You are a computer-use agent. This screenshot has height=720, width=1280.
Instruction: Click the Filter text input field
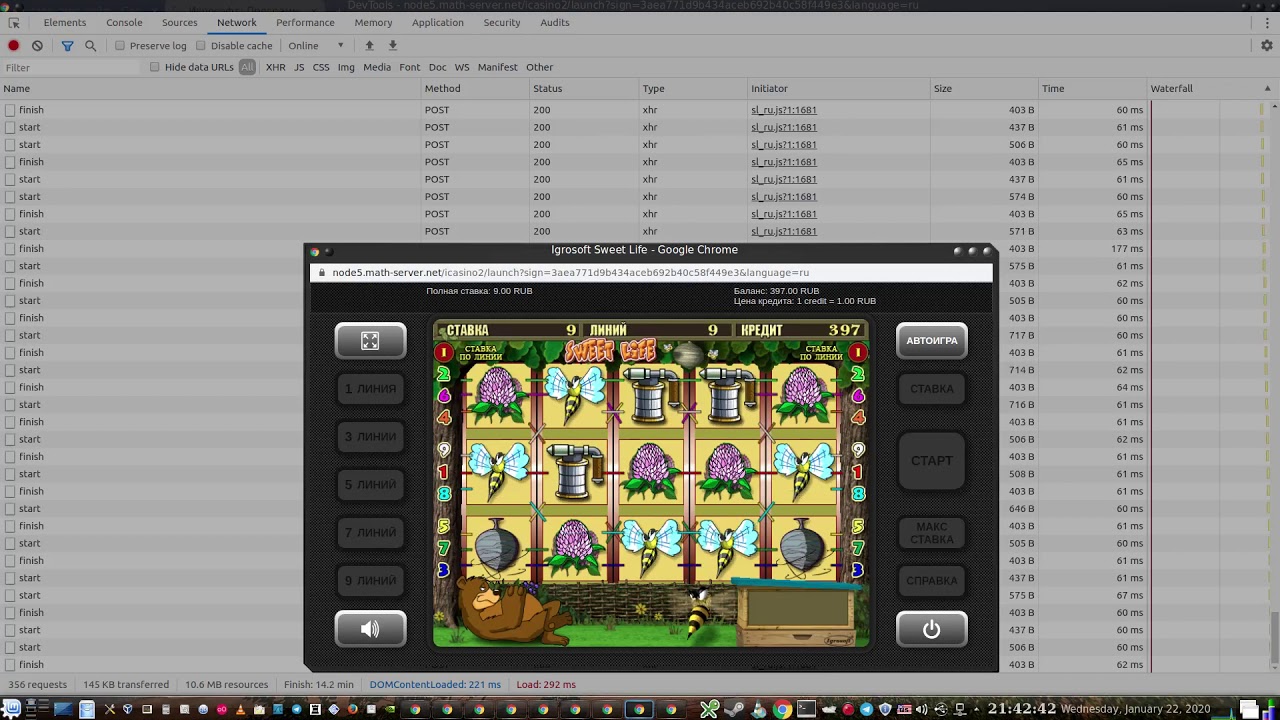[x=72, y=67]
